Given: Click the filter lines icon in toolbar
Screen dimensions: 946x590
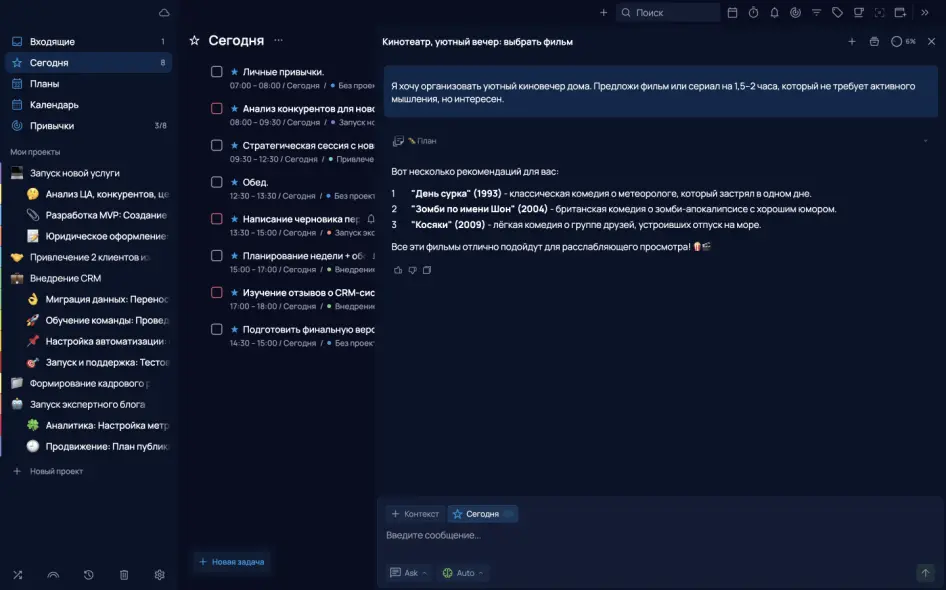Looking at the screenshot, I should coord(816,13).
